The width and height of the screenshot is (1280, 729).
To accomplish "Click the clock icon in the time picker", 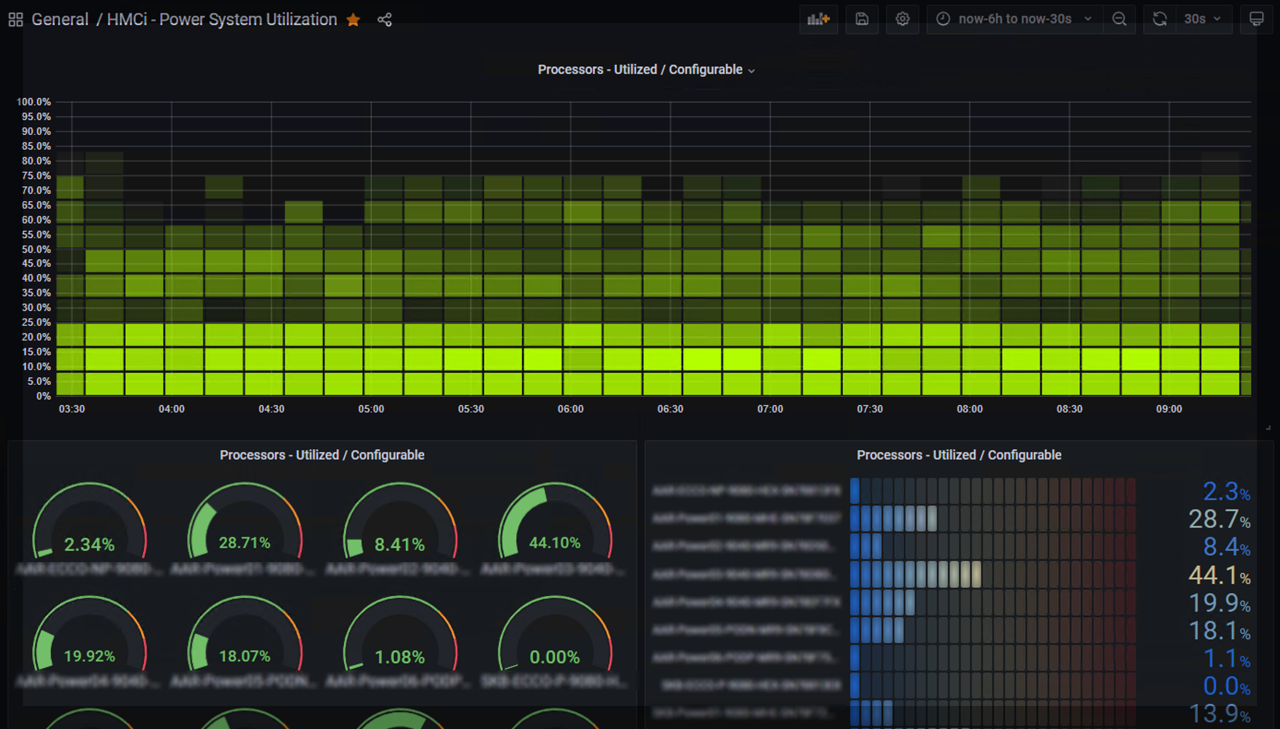I will 941,19.
